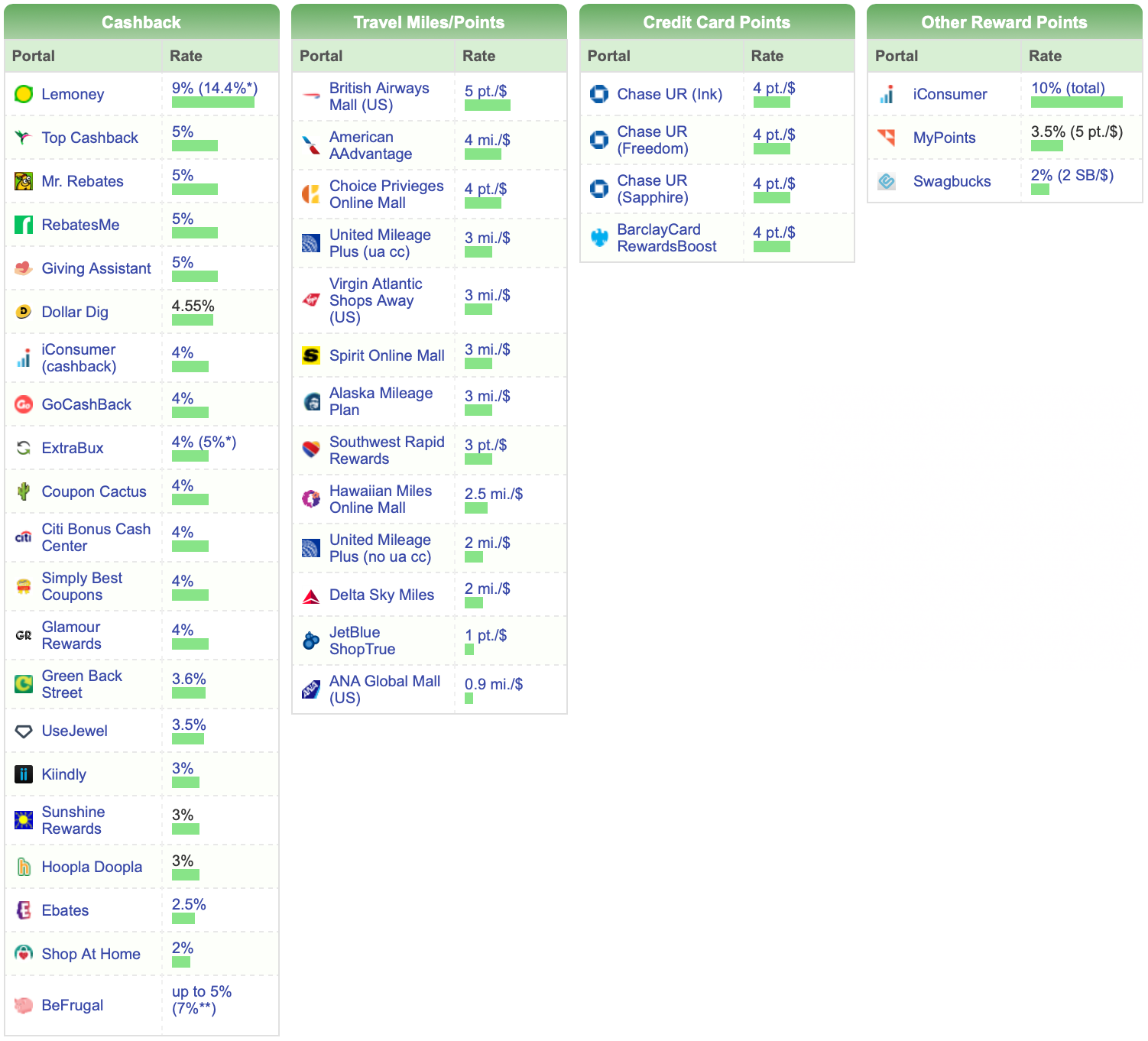Screen dimensions: 1148x1041
Task: Click the UseJewel diamond icon
Action: [24, 731]
